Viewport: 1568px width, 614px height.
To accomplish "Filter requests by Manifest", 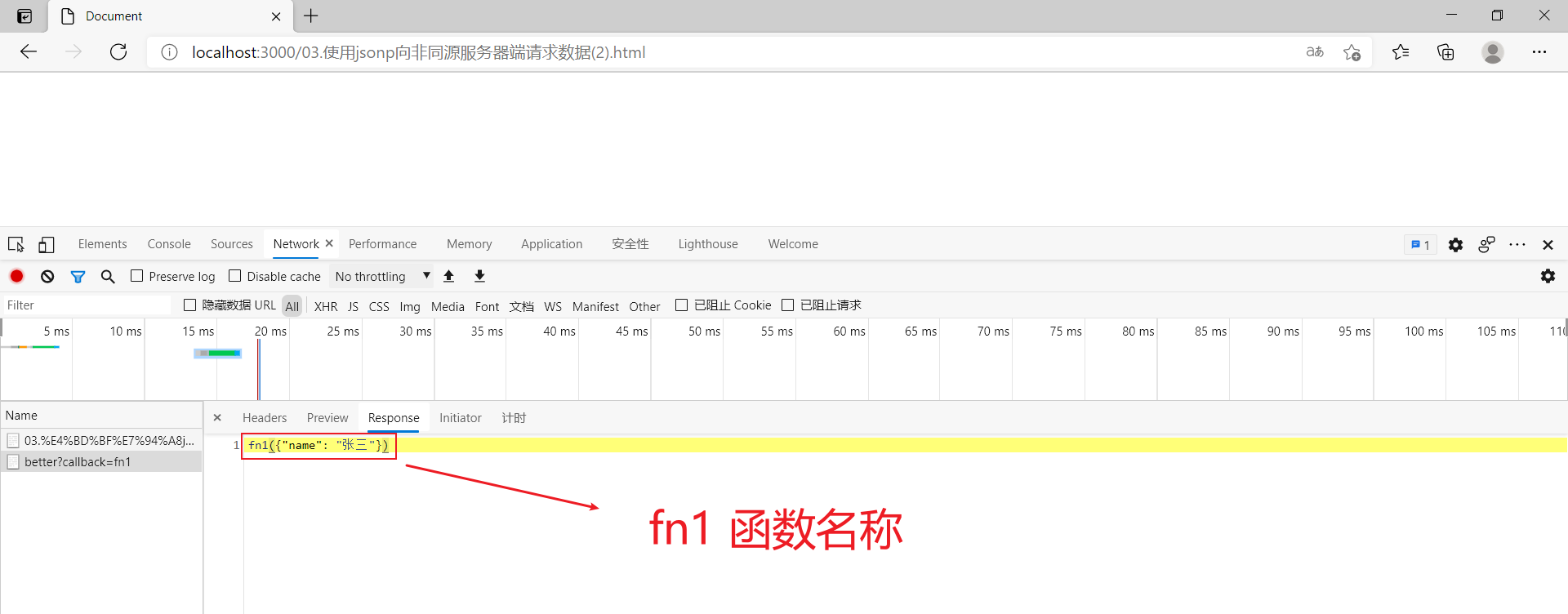I will tap(595, 306).
